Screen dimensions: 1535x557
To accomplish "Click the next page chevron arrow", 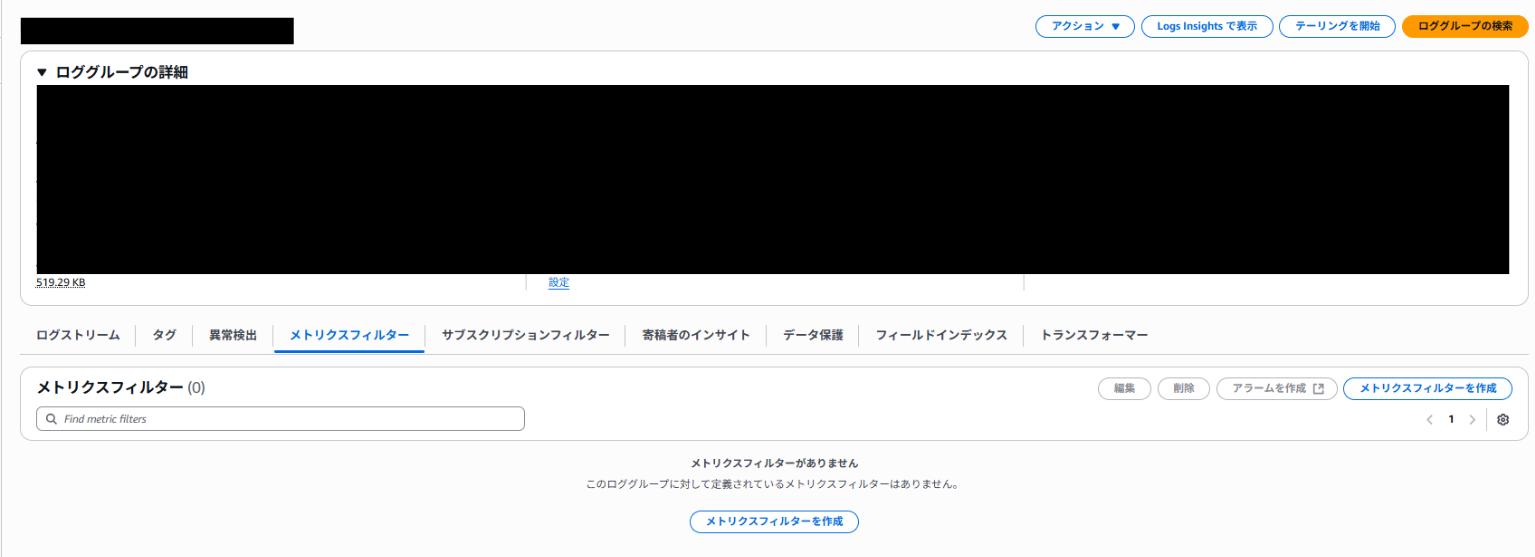I will click(x=1472, y=420).
